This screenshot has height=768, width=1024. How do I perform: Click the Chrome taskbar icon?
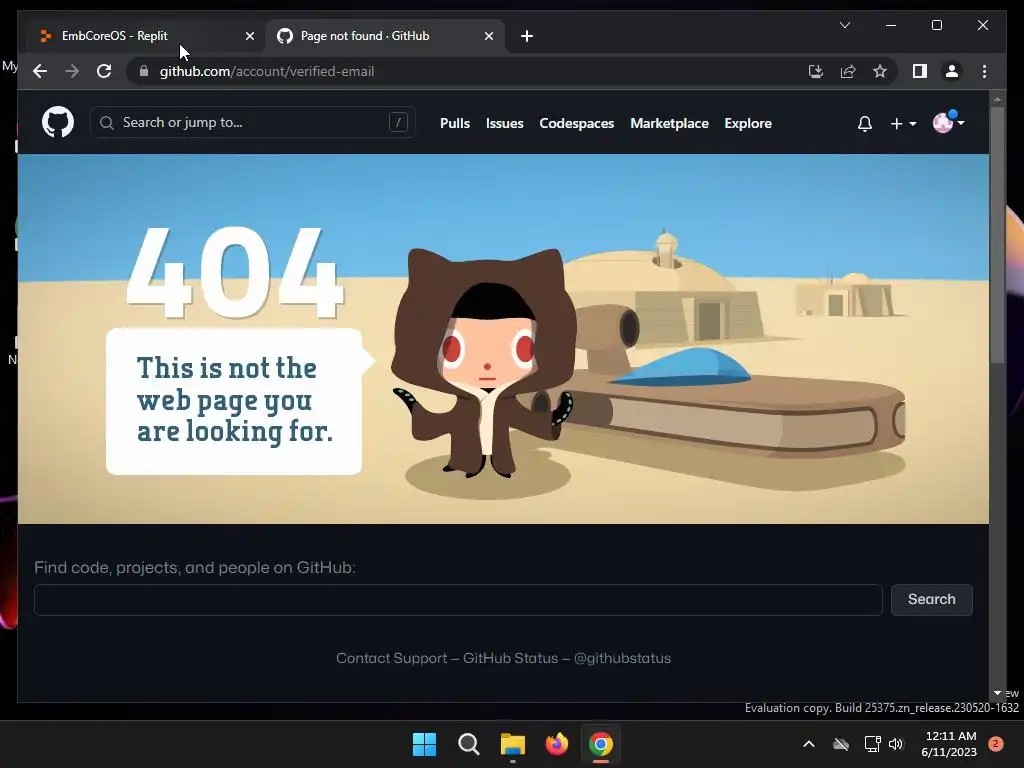pyautogui.click(x=601, y=744)
